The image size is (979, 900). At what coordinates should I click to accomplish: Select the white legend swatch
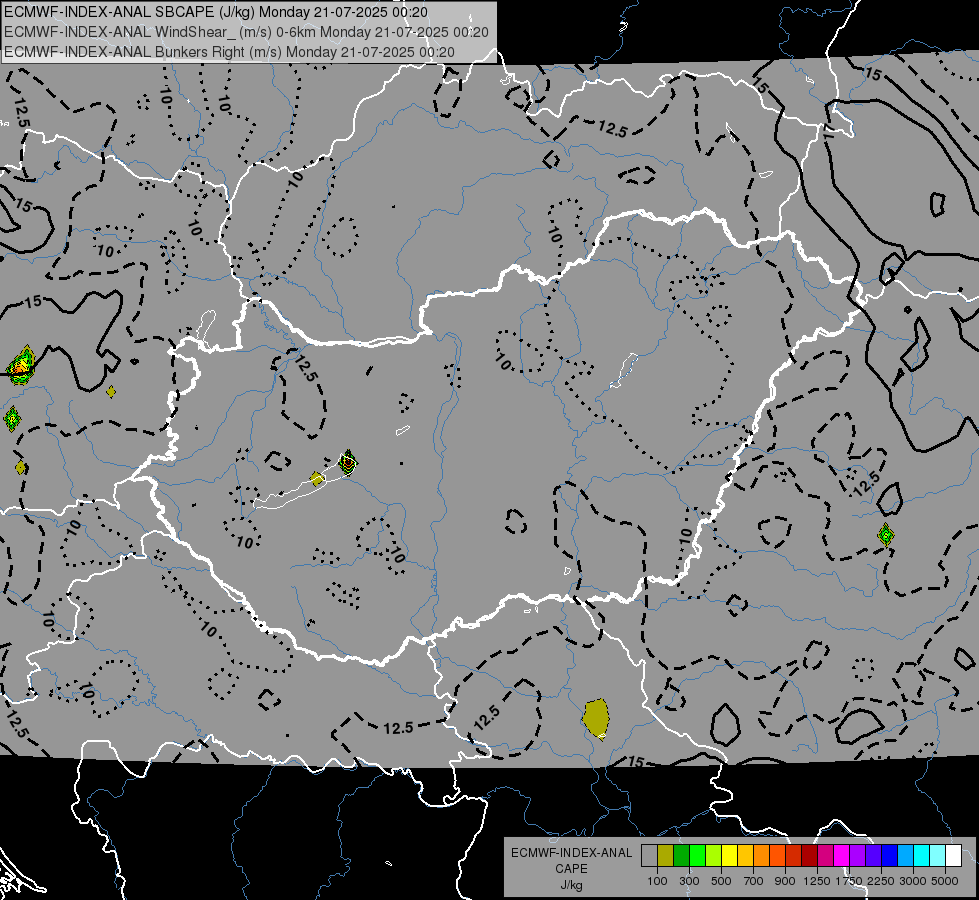point(953,856)
